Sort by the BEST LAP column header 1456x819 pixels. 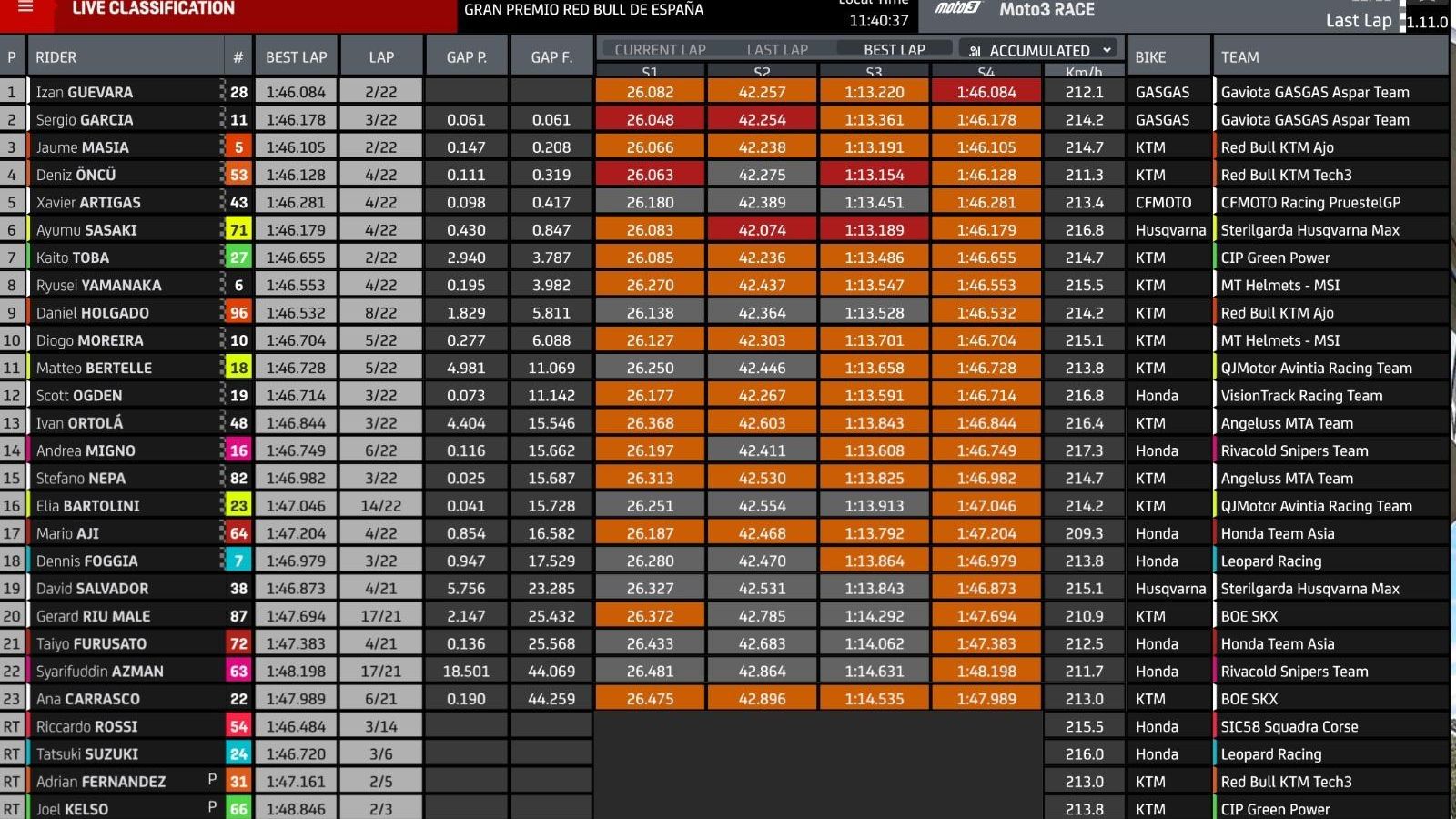click(x=295, y=56)
